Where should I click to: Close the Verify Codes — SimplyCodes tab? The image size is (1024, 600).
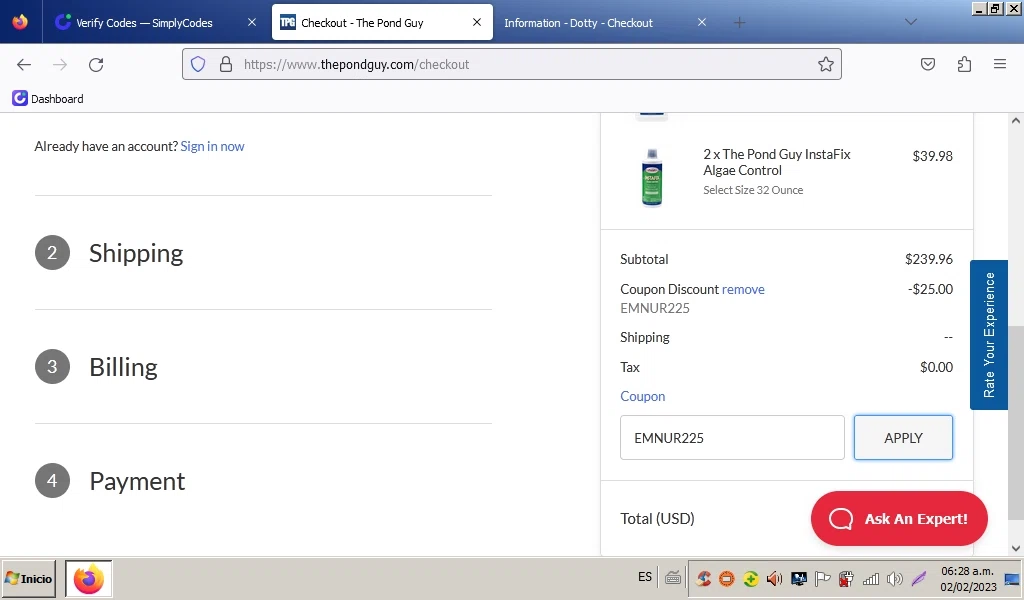point(252,22)
